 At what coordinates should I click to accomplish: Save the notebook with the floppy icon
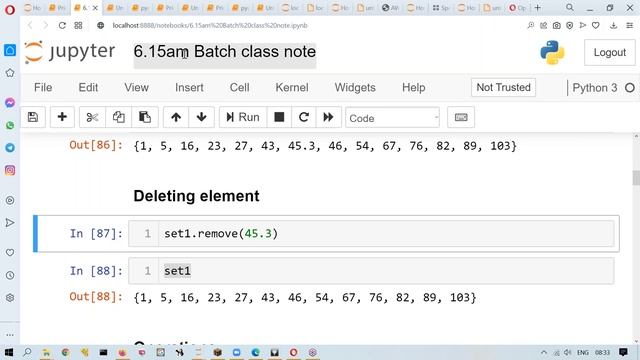coord(33,117)
